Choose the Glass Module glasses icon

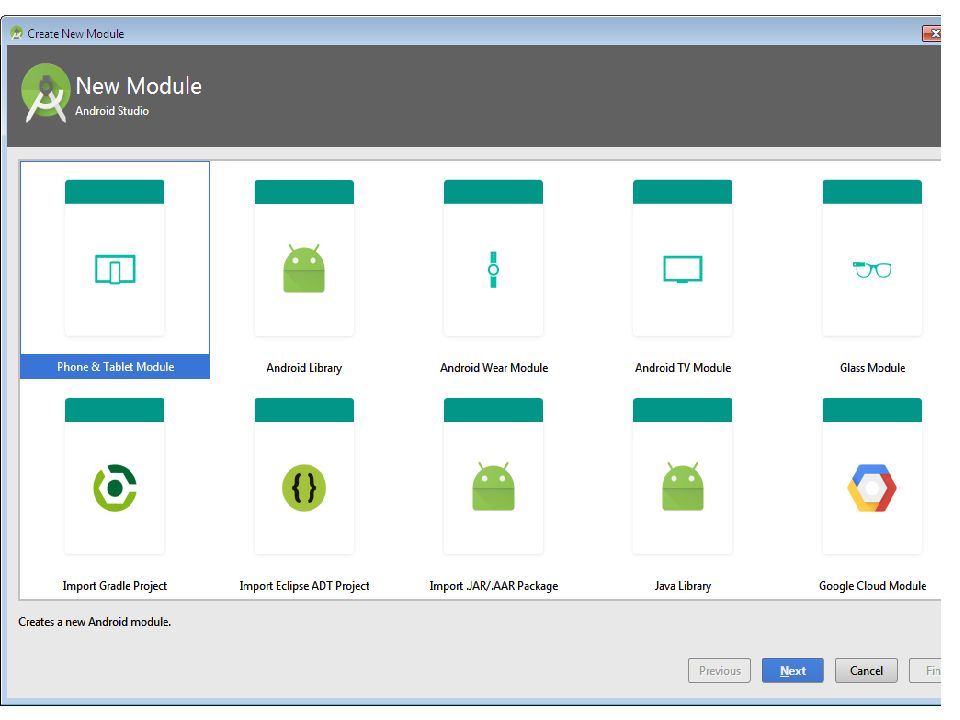click(872, 269)
